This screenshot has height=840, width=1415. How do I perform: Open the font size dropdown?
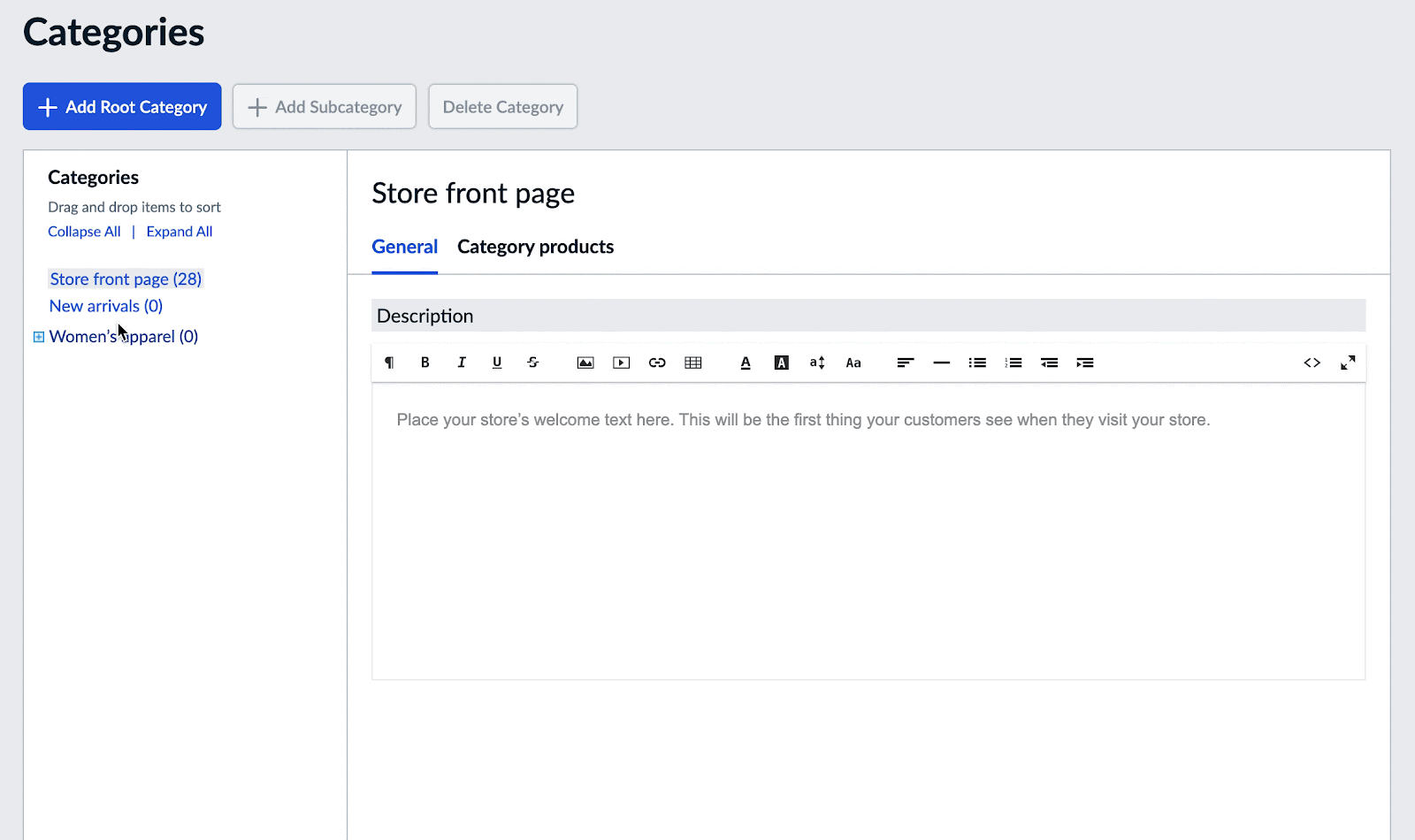pyautogui.click(x=817, y=363)
